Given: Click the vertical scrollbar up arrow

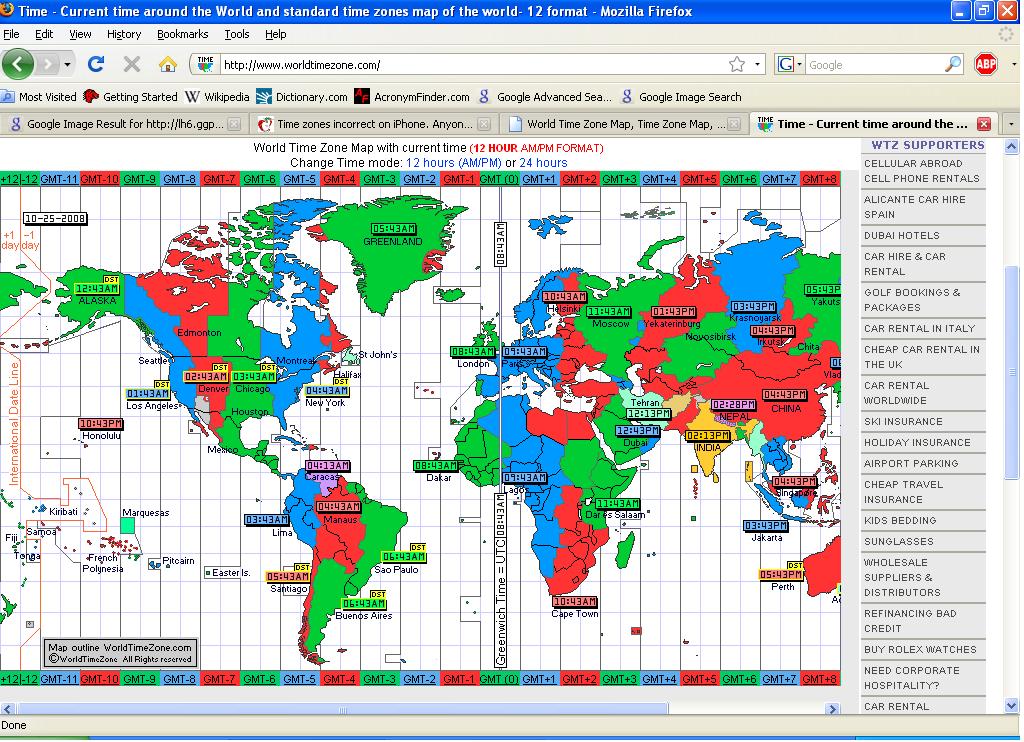Looking at the screenshot, I should coord(1011,147).
